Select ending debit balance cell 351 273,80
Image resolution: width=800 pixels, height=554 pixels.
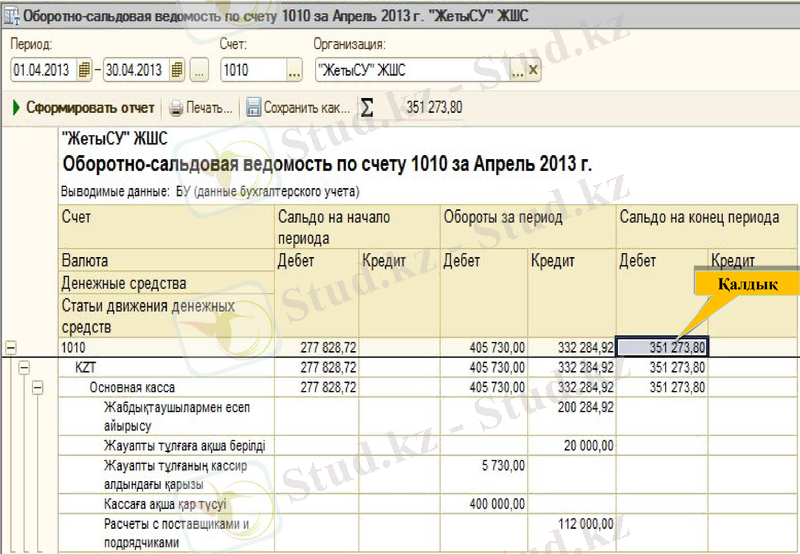pos(662,348)
